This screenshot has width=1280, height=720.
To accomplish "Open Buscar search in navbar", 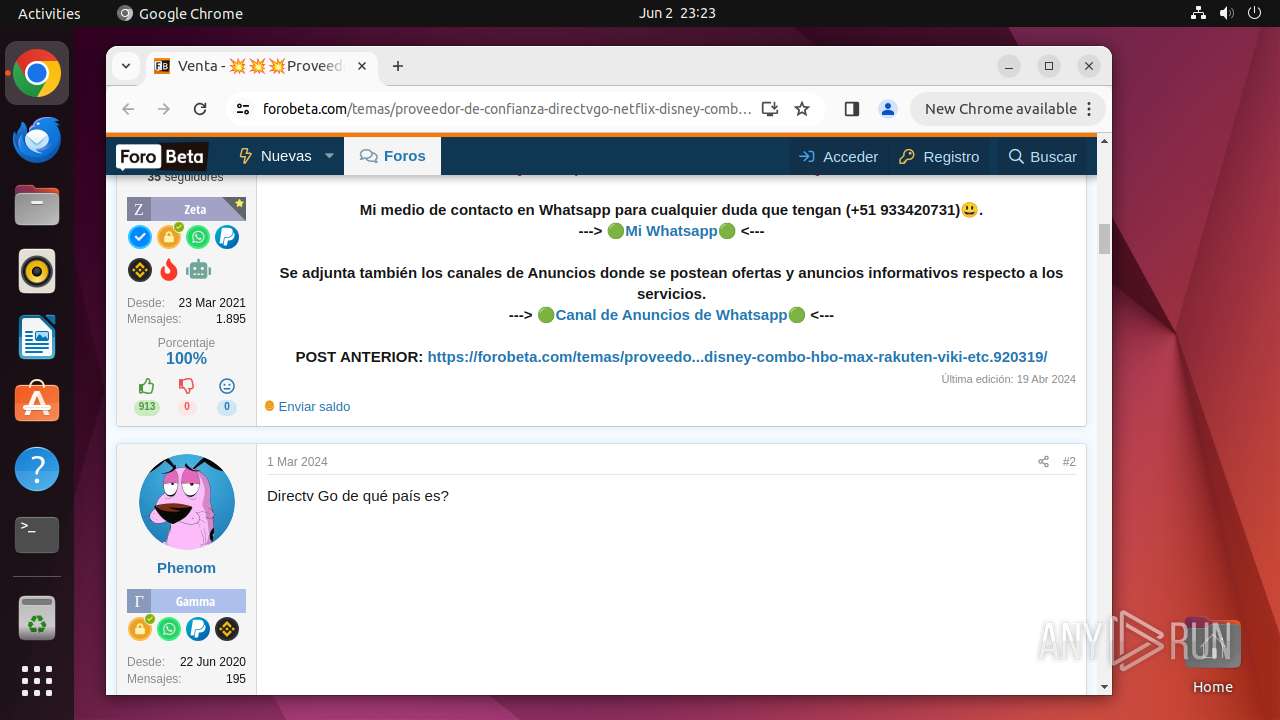I will point(1042,156).
